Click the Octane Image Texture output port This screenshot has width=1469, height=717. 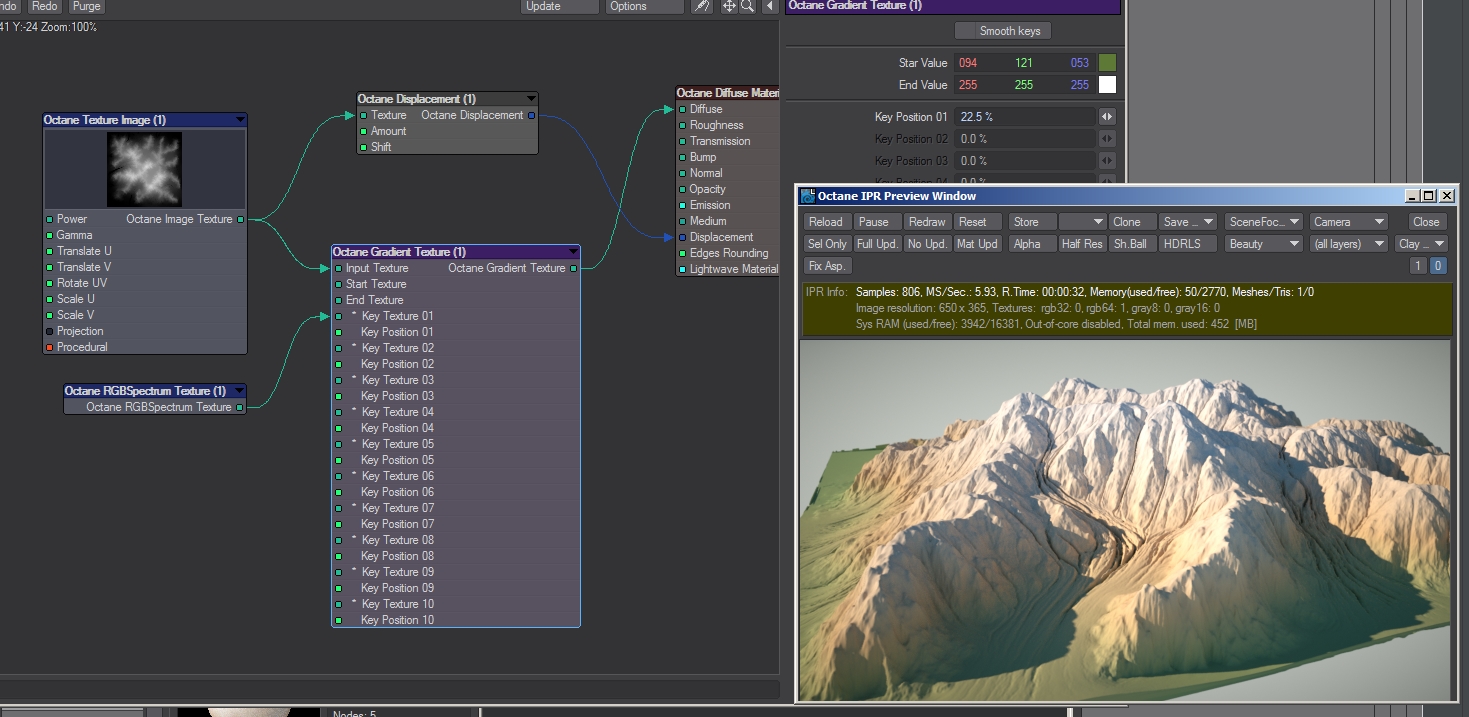coord(240,219)
